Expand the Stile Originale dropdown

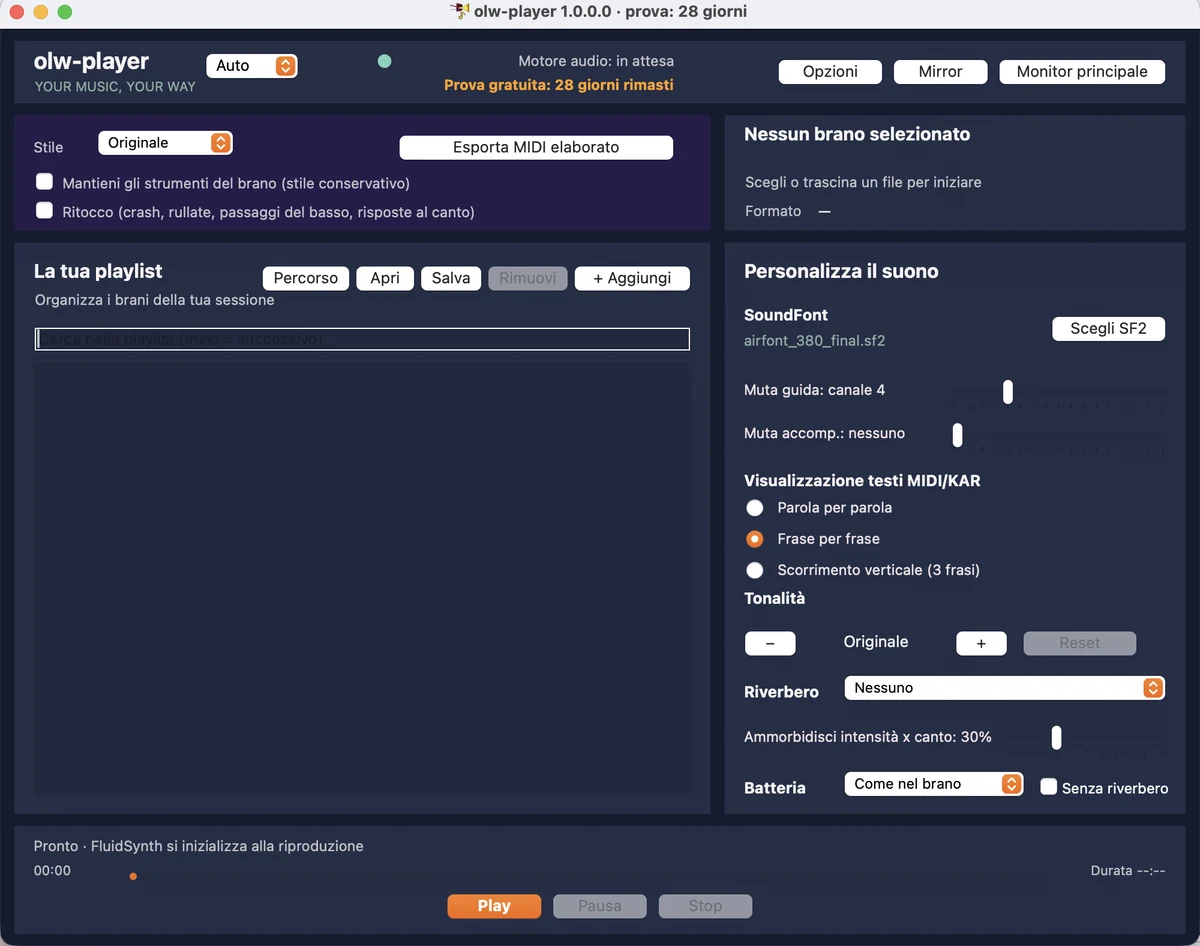tap(165, 143)
